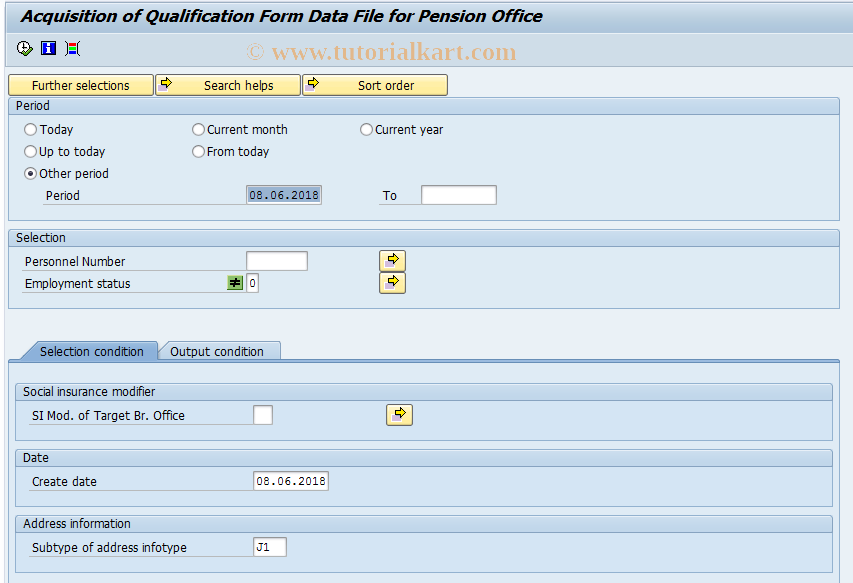Click the Further selections button

point(80,85)
